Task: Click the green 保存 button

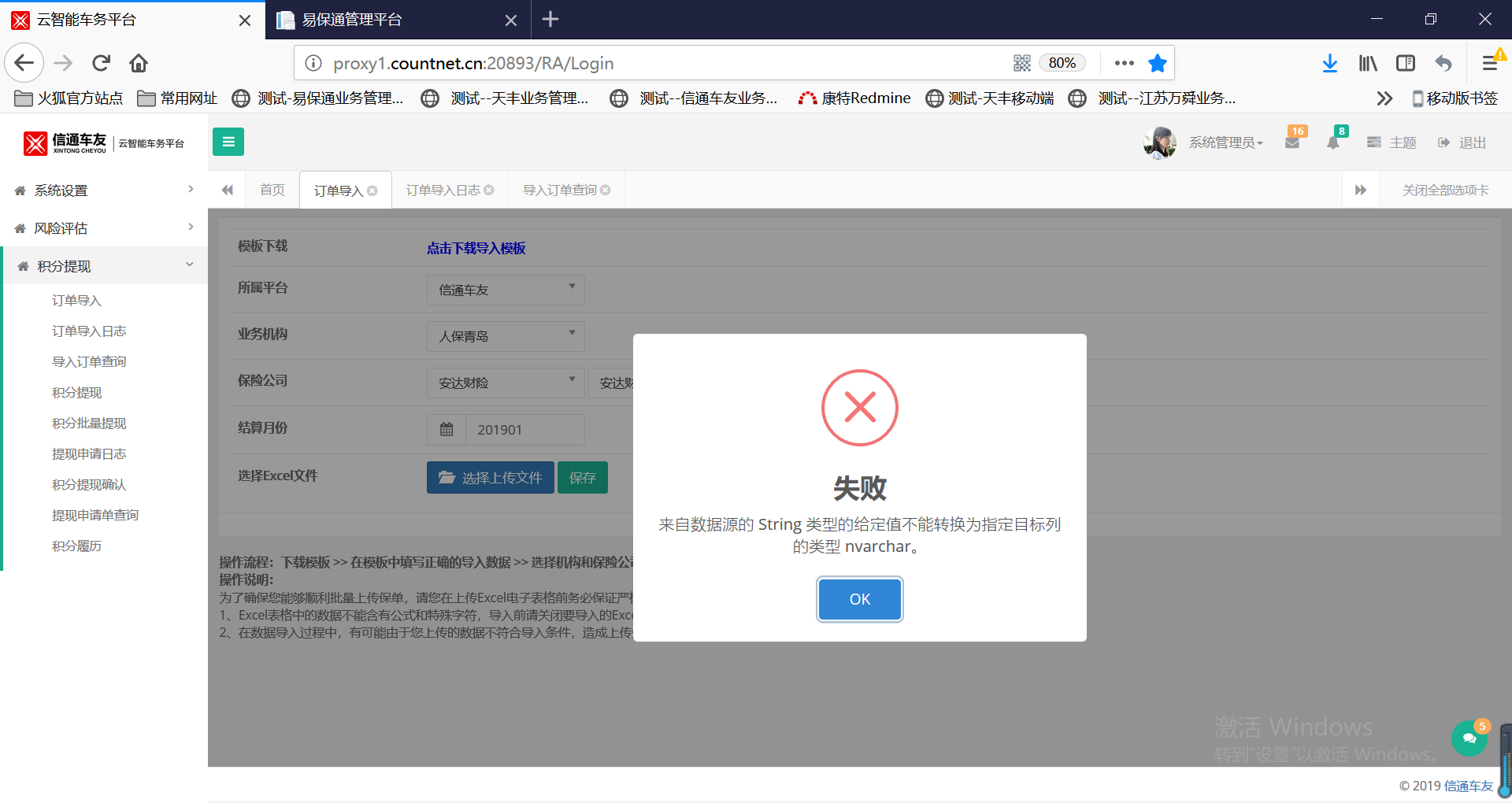Action: (x=583, y=478)
